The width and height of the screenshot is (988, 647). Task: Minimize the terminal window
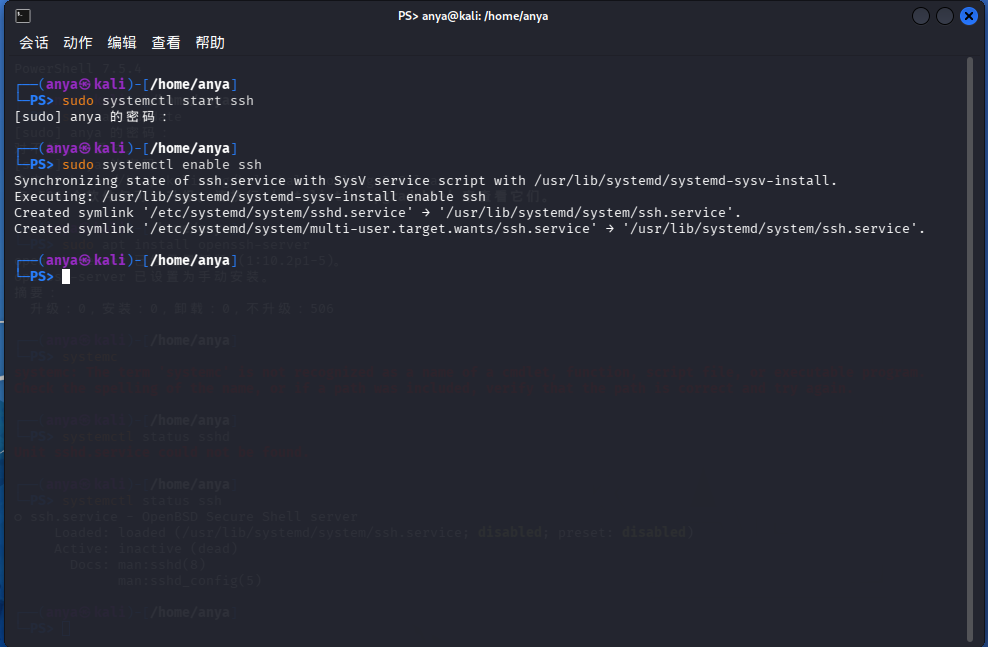pos(921,16)
